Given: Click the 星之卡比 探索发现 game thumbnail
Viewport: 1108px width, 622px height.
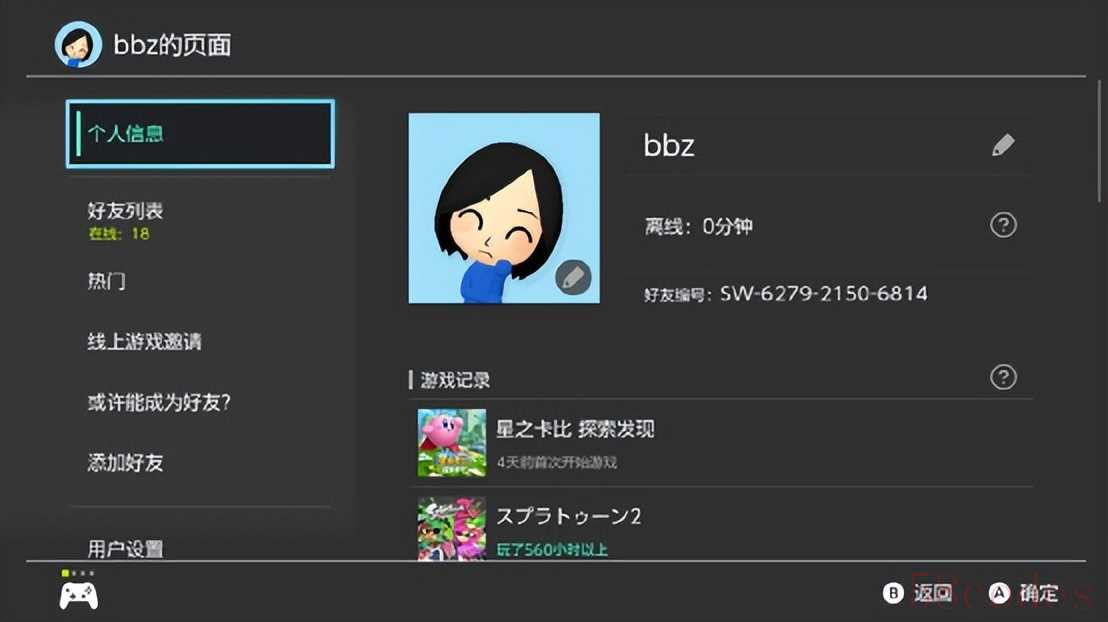Looking at the screenshot, I should [452, 442].
